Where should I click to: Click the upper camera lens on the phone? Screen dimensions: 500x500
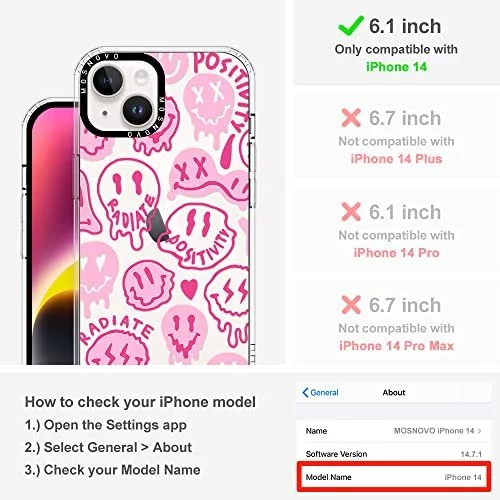point(108,81)
